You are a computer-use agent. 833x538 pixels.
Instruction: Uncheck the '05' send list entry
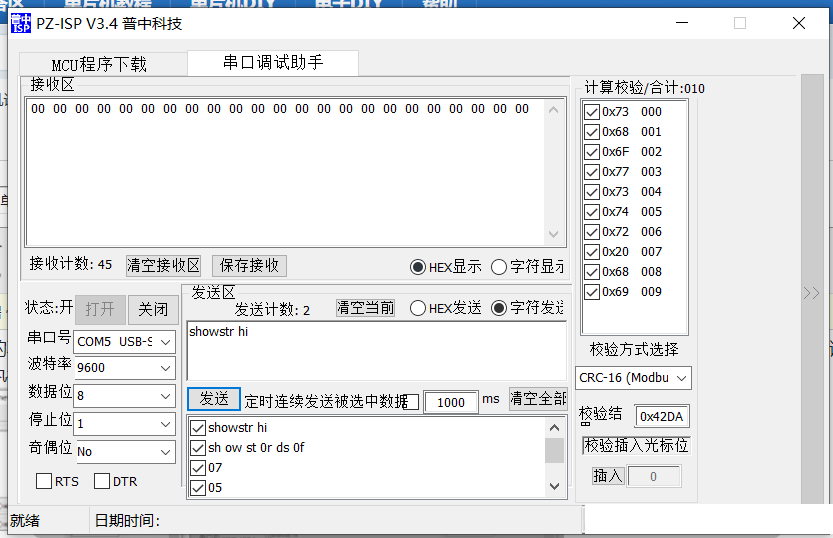pos(198,488)
